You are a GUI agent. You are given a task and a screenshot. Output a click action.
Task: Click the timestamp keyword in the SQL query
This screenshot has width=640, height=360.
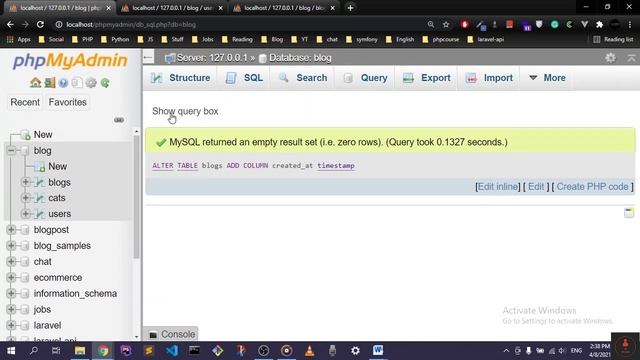pos(336,166)
